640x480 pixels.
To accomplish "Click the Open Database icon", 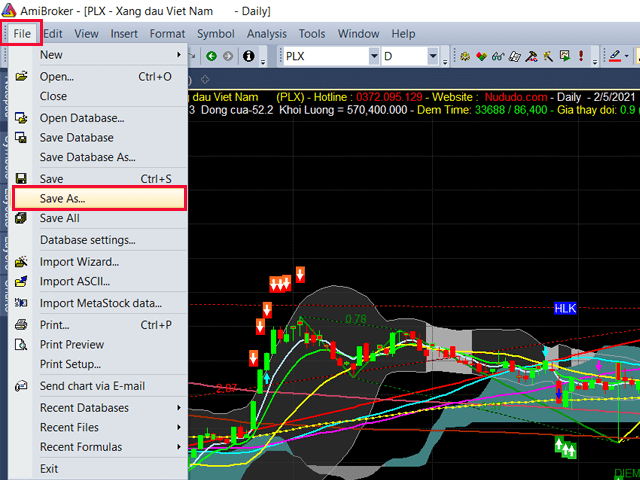I will 21,118.
